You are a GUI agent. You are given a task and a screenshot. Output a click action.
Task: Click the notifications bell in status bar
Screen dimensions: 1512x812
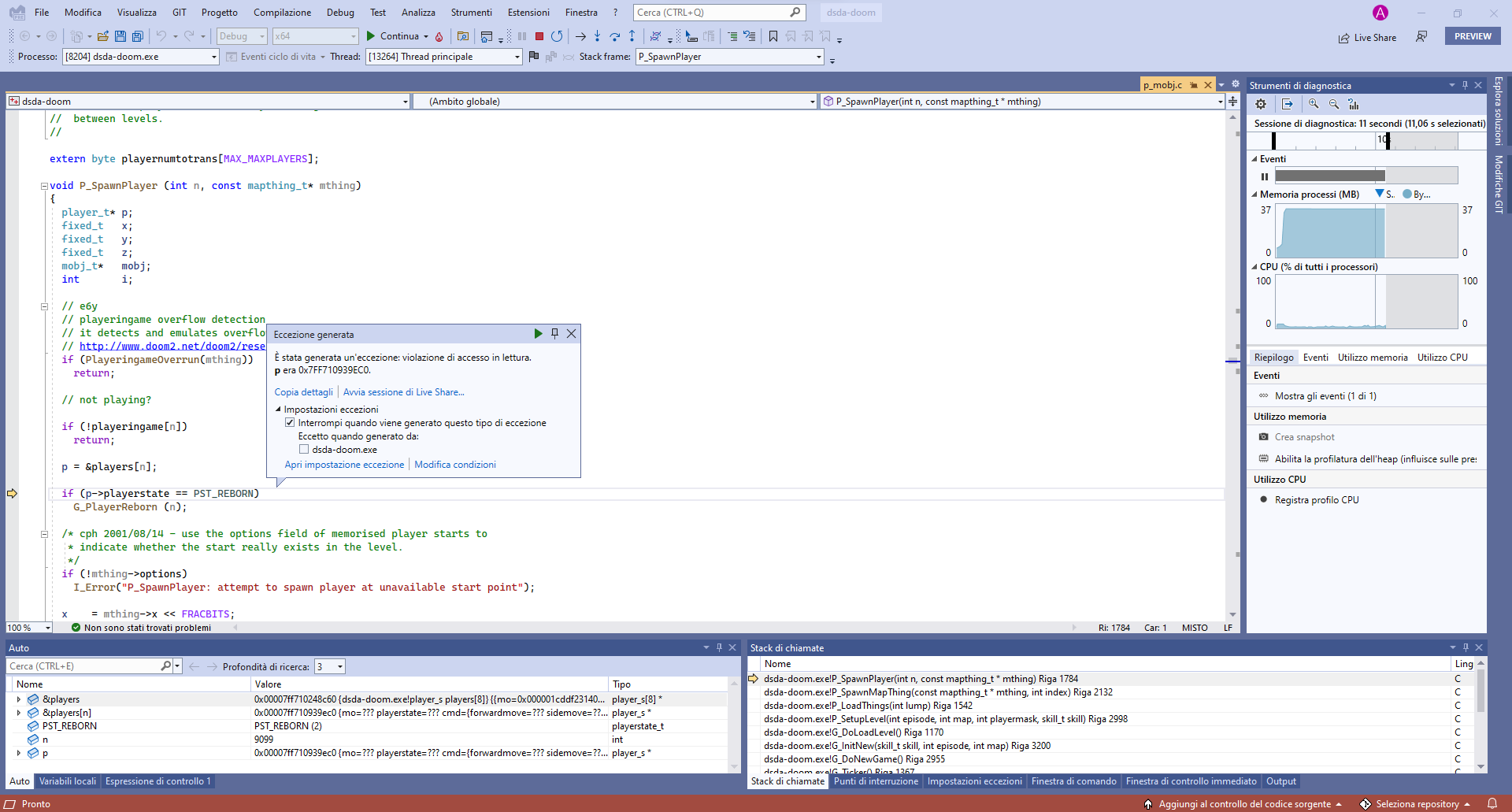[x=1492, y=804]
